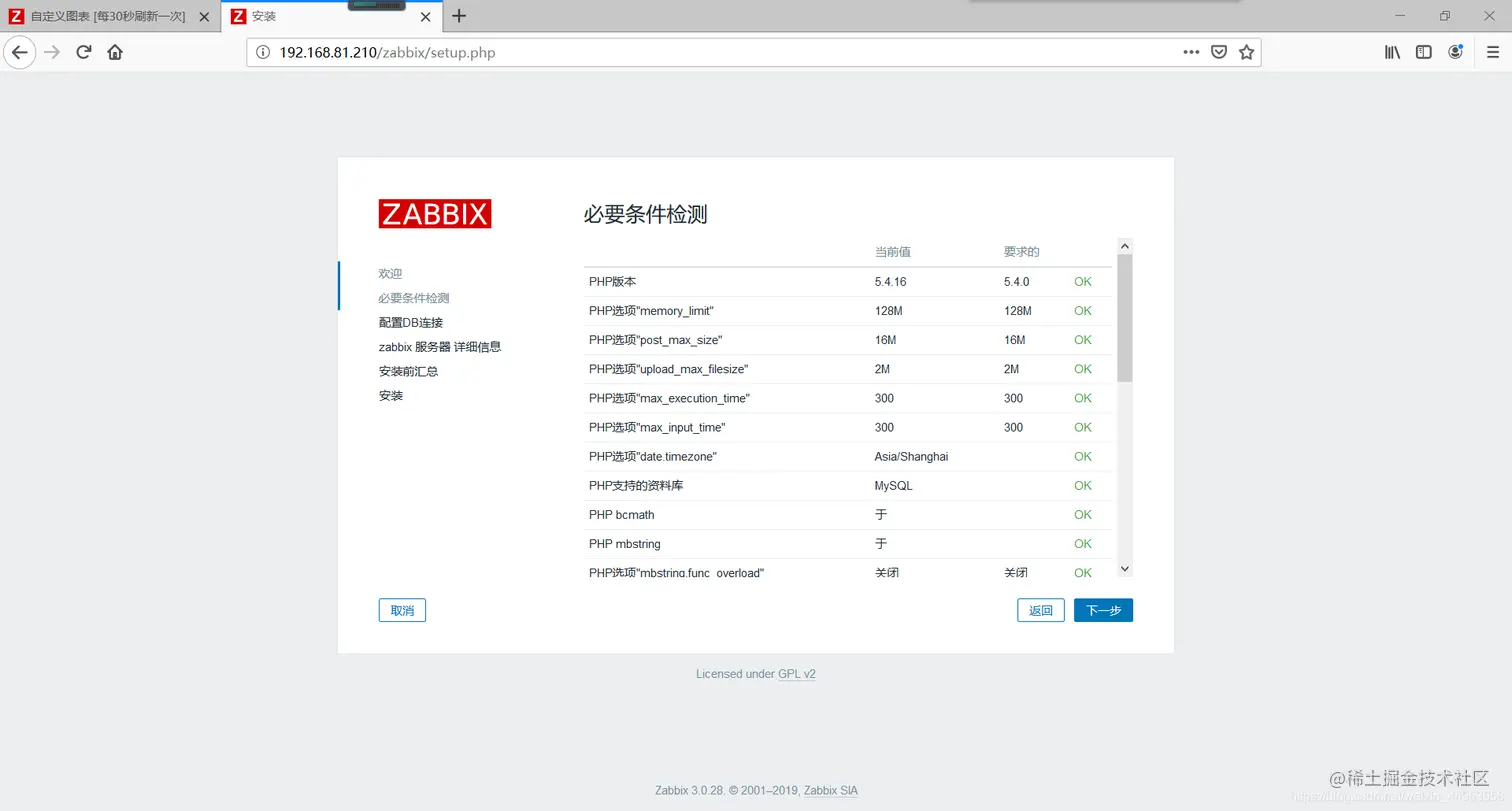1512x811 pixels.
Task: Close the 安装 tab
Action: coord(426,16)
